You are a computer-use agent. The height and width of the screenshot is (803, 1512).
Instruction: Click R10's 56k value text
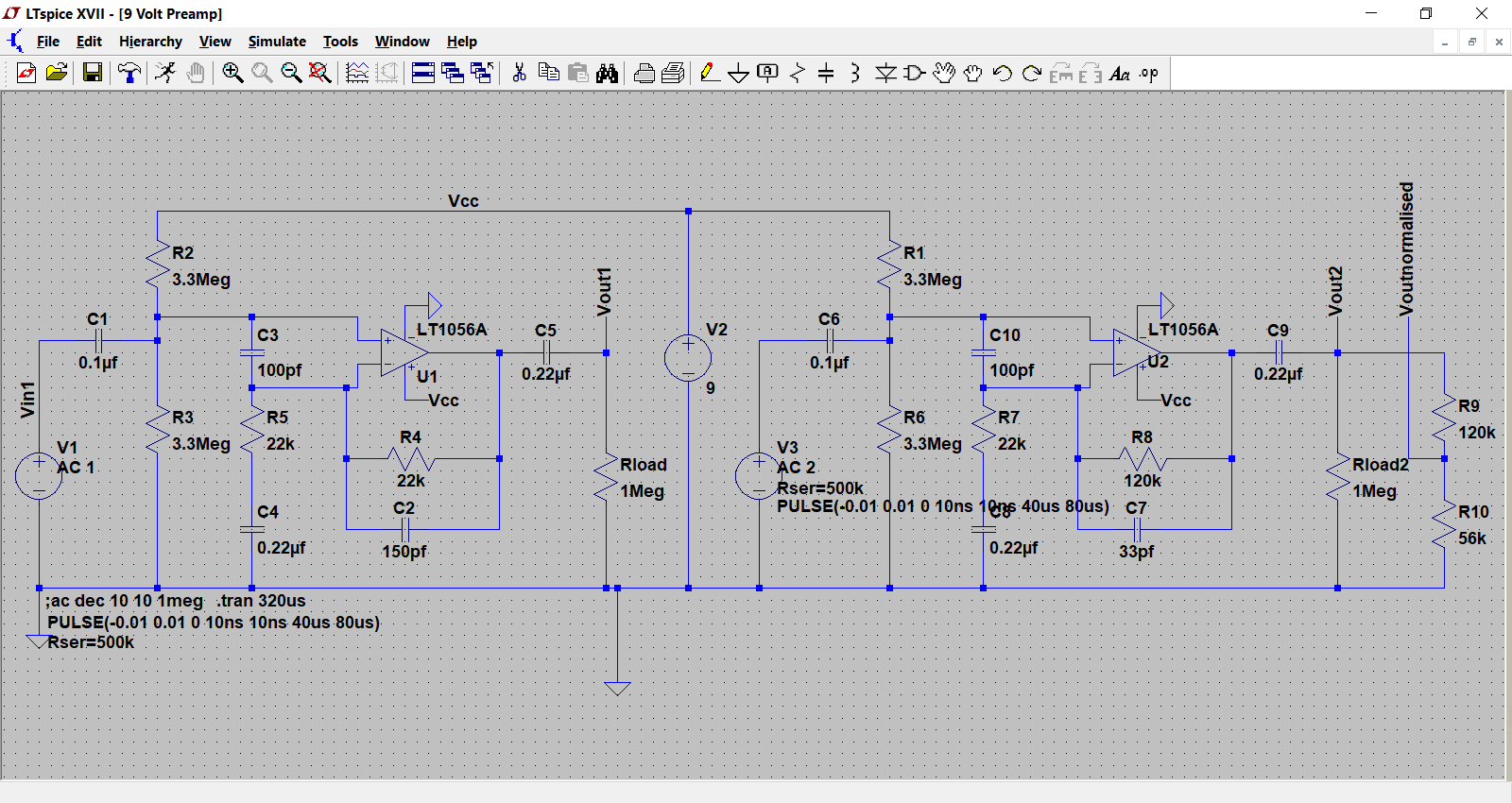coord(1472,538)
